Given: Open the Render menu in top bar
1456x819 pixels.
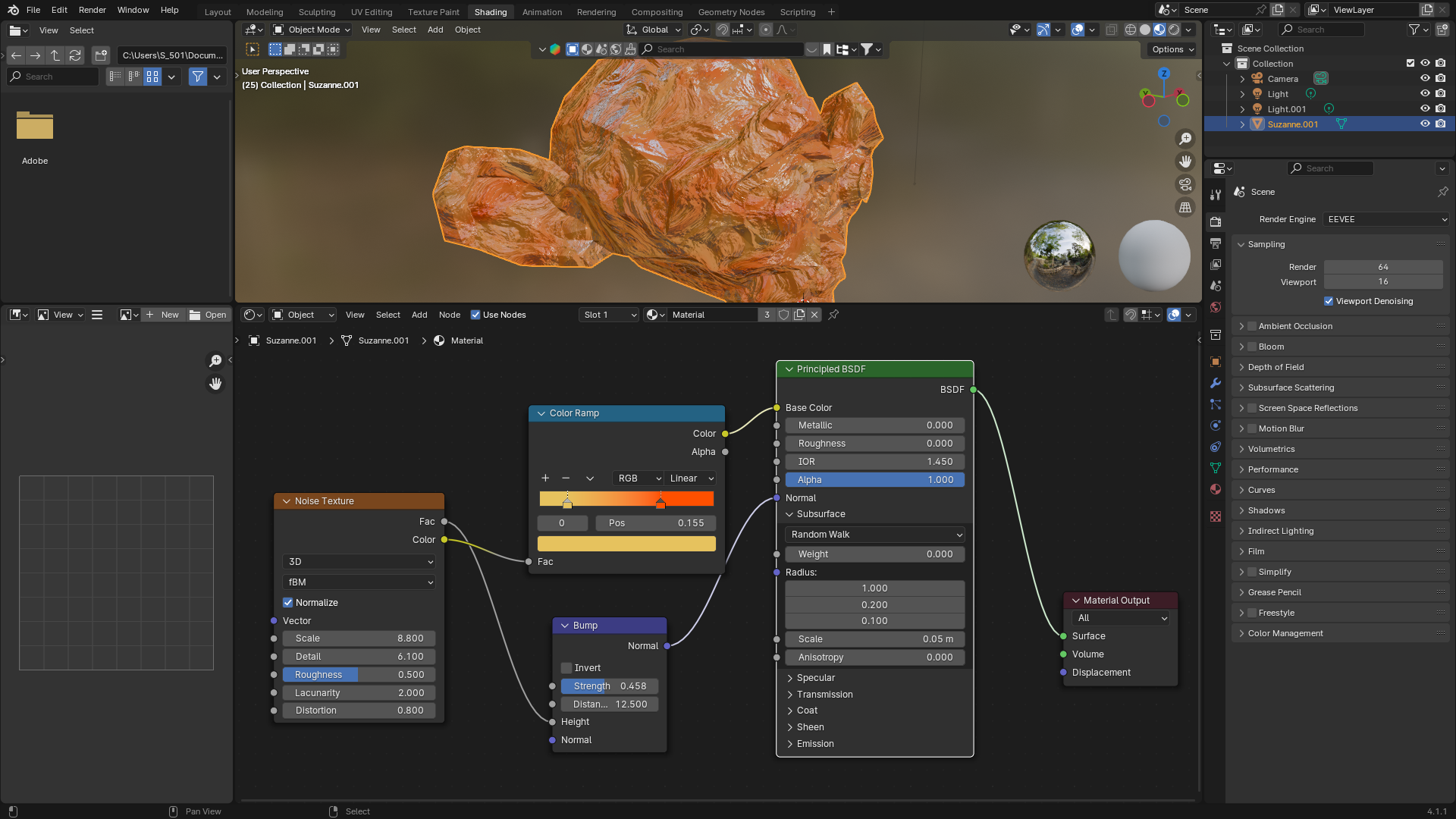Looking at the screenshot, I should tap(92, 10).
